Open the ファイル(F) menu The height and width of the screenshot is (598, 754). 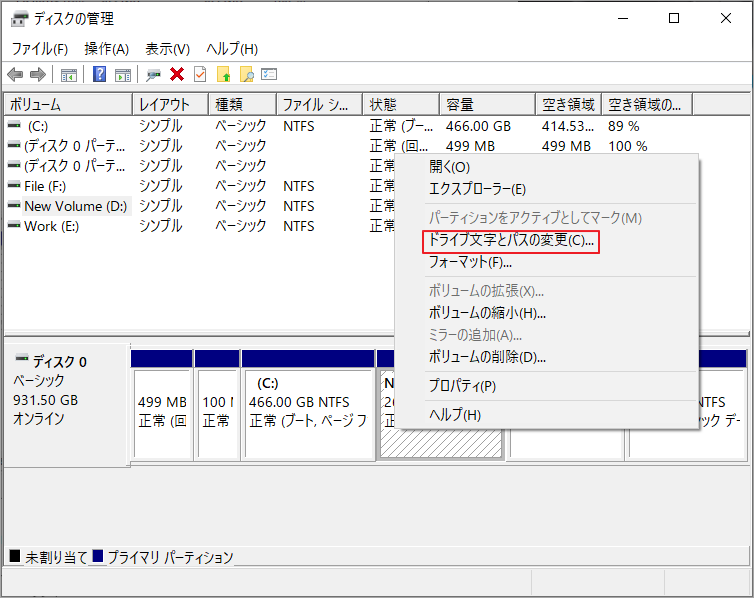click(39, 49)
